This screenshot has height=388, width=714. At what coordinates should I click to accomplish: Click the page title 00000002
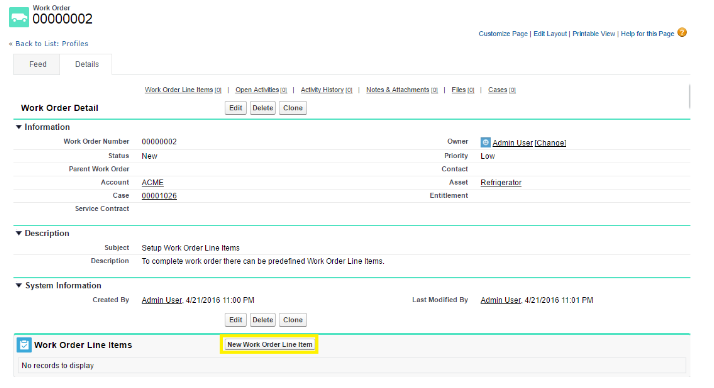[62, 19]
